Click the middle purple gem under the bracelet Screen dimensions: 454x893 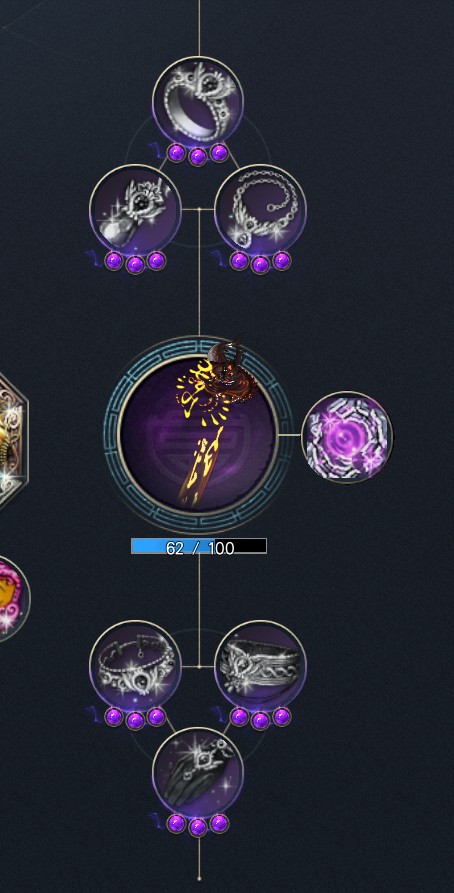pyautogui.click(x=135, y=720)
